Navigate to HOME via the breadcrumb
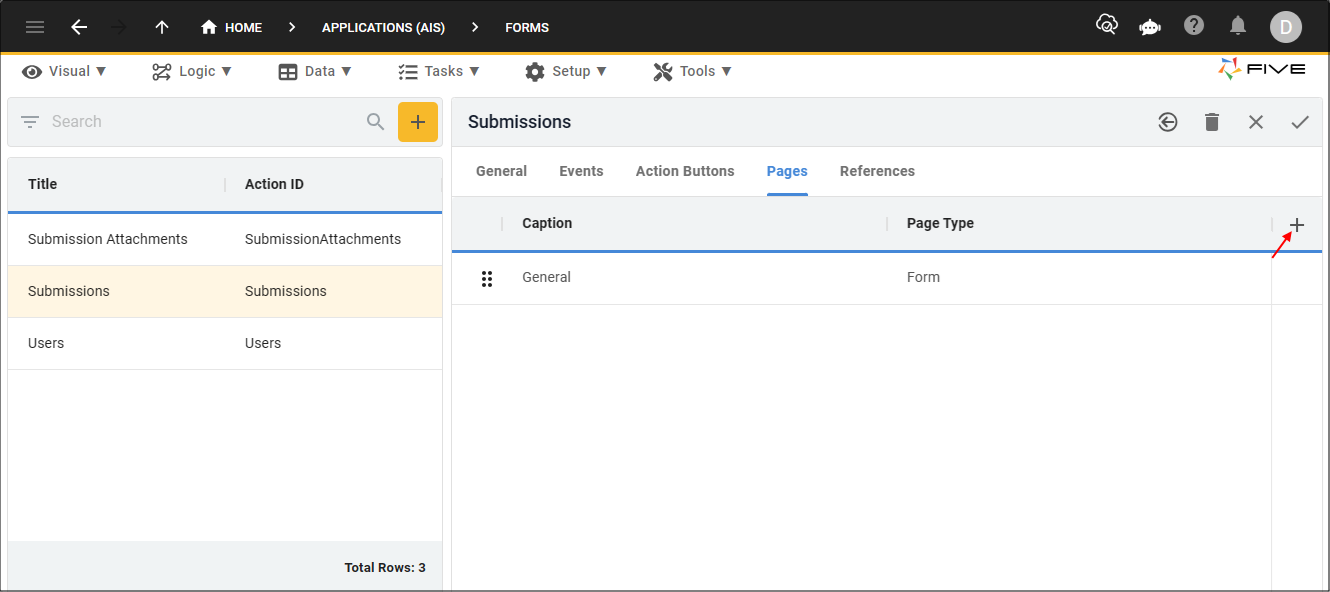The height and width of the screenshot is (592, 1330). pos(231,27)
